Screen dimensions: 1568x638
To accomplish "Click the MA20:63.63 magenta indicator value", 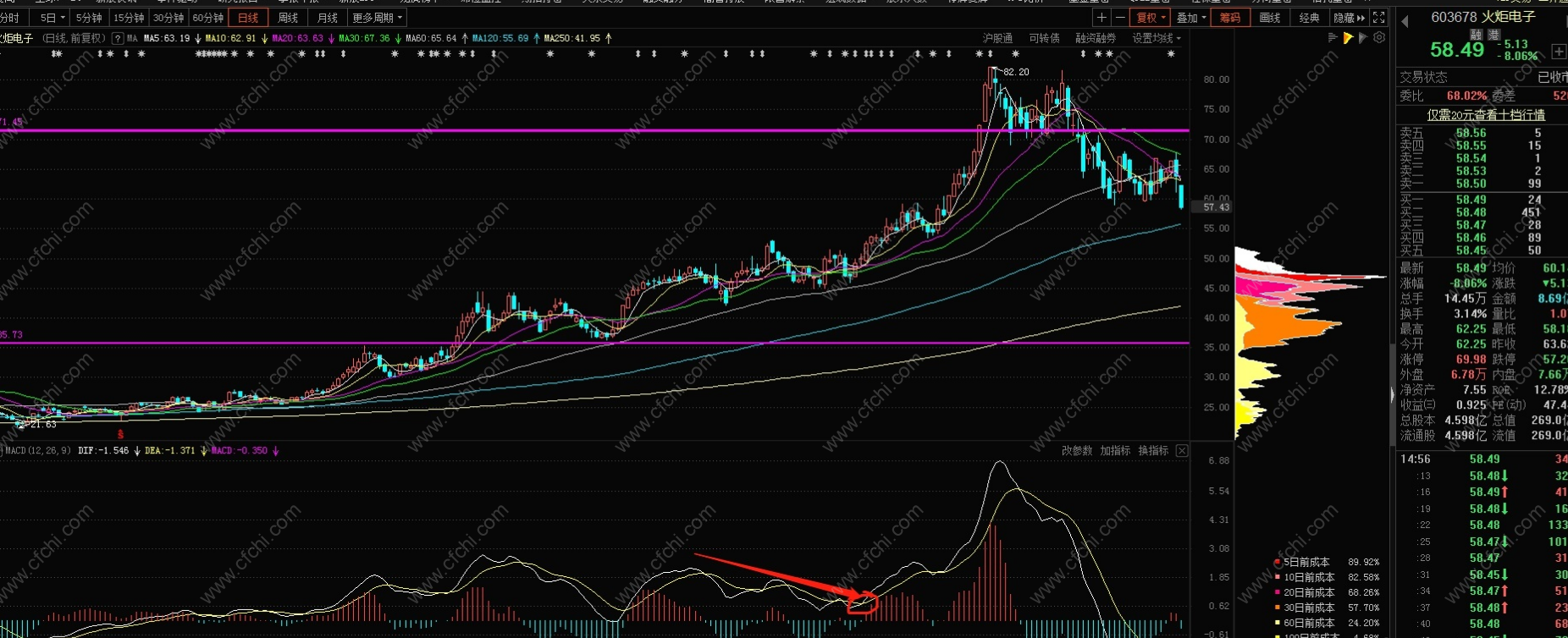I will [297, 38].
